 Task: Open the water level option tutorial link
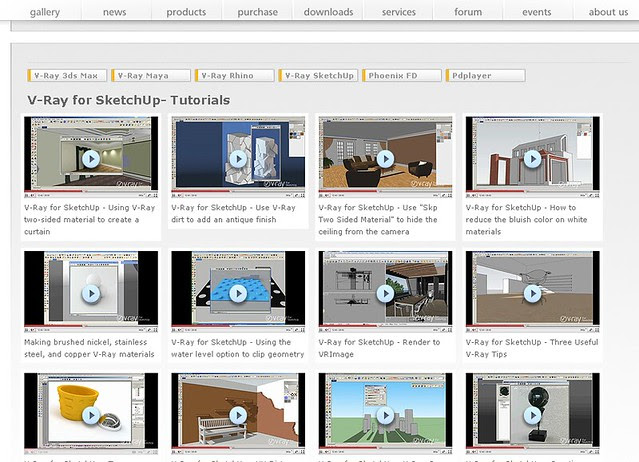pos(238,348)
